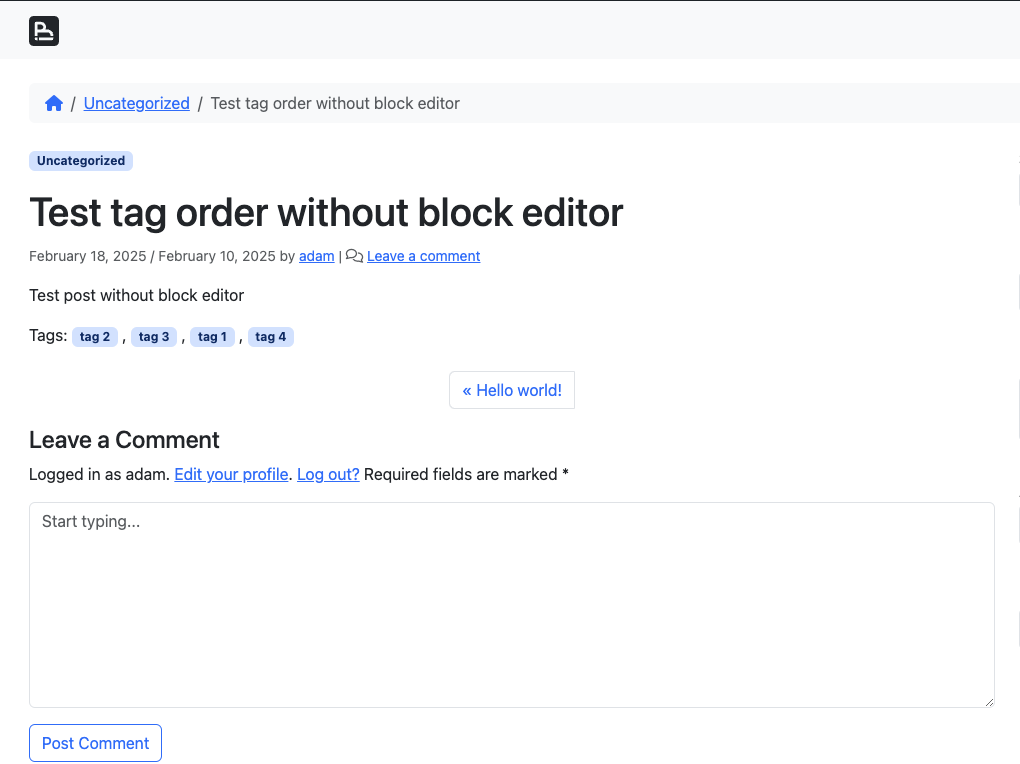1020x764 pixels.
Task: Click the speech bubbles comment icon
Action: (x=354, y=256)
